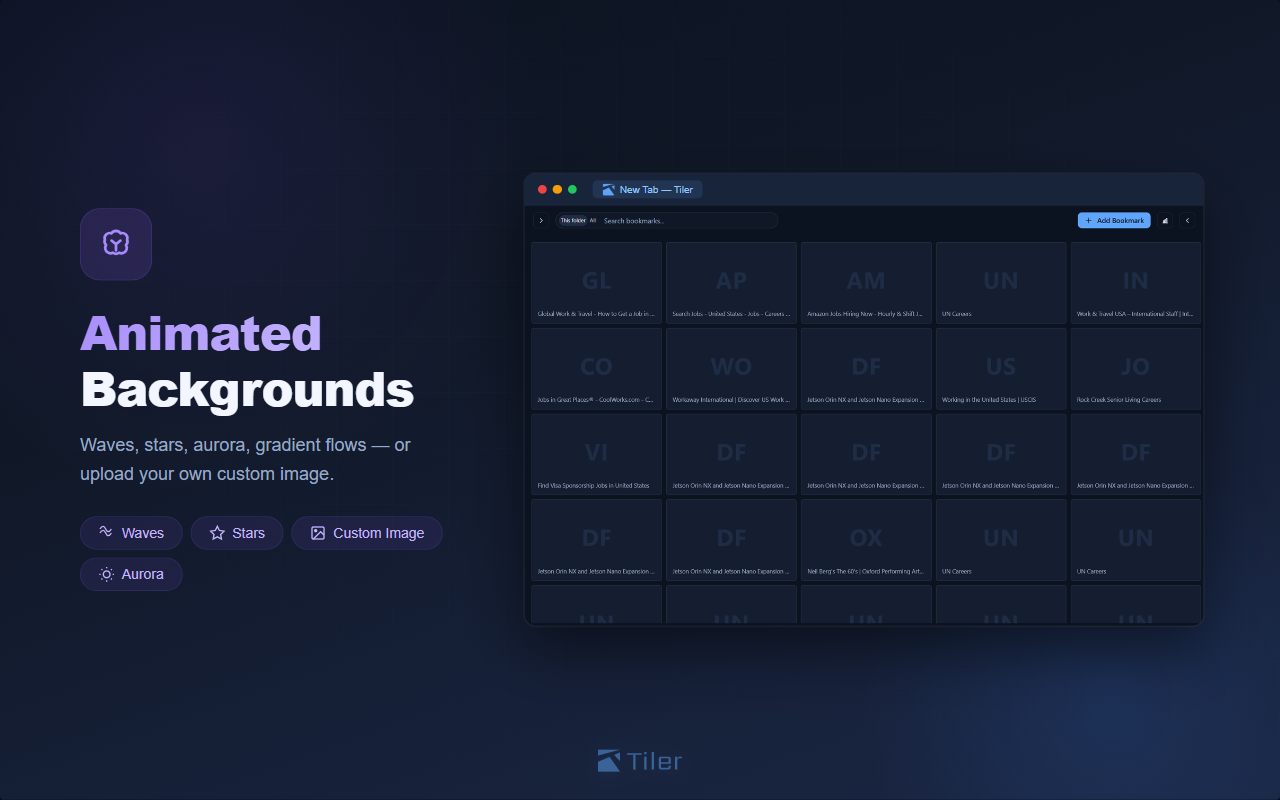
Task: Select the Aurora background style icon
Action: click(x=106, y=574)
